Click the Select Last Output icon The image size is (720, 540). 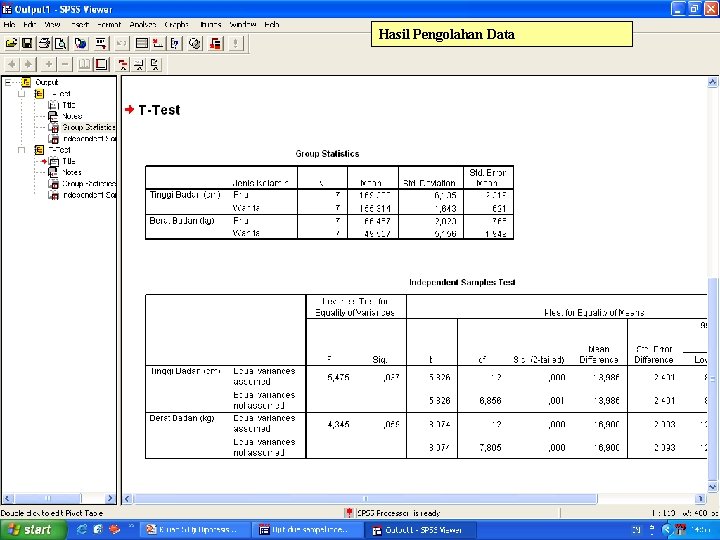point(215,43)
